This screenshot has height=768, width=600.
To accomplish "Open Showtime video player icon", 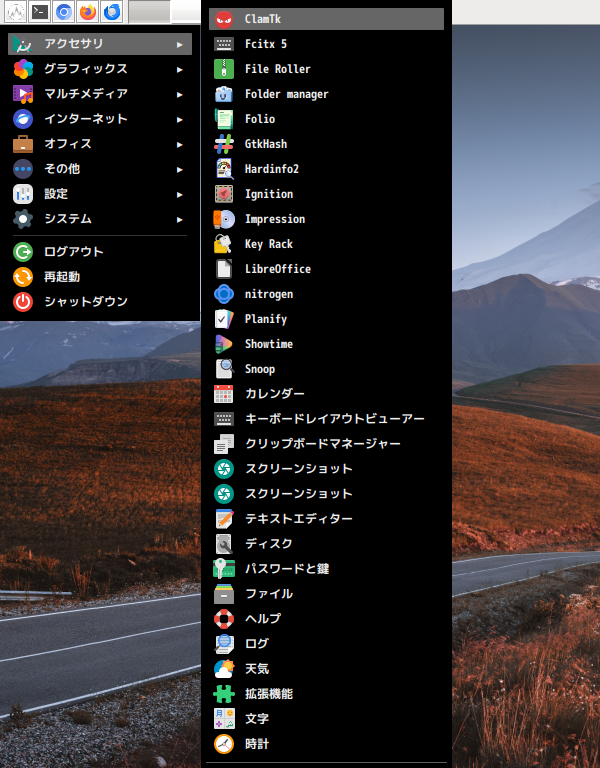I will 224,344.
